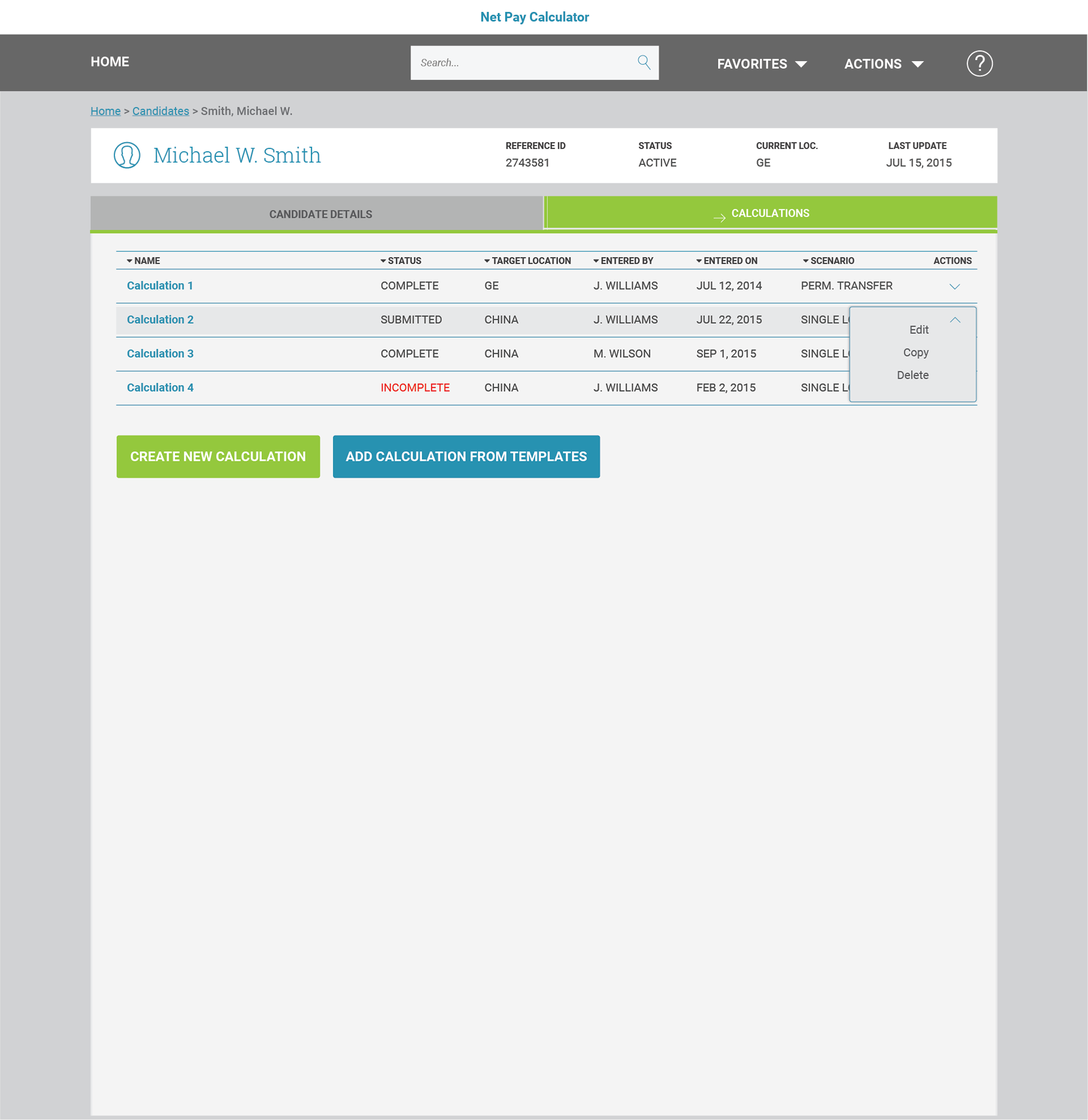Click the search magnifier icon

coord(643,62)
